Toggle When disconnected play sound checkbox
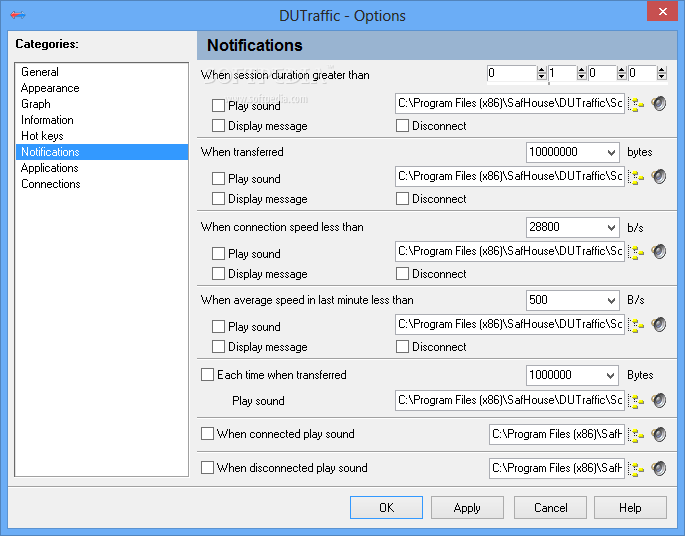The image size is (685, 536). pyautogui.click(x=207, y=468)
